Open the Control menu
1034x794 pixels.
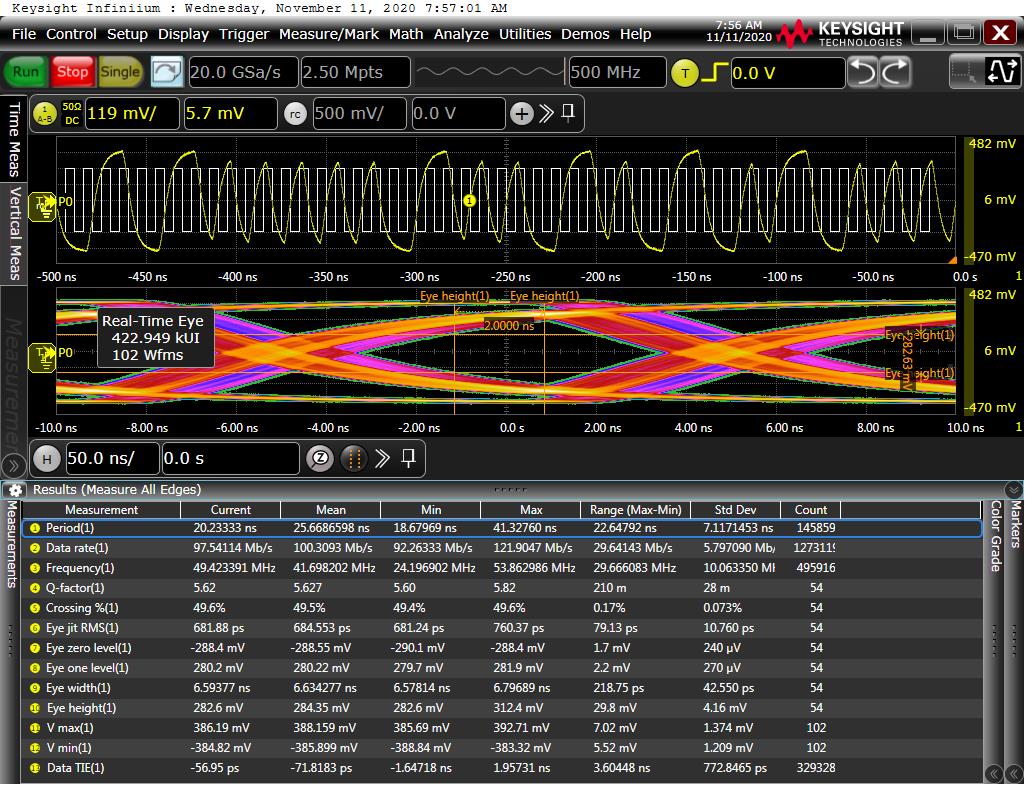[71, 34]
